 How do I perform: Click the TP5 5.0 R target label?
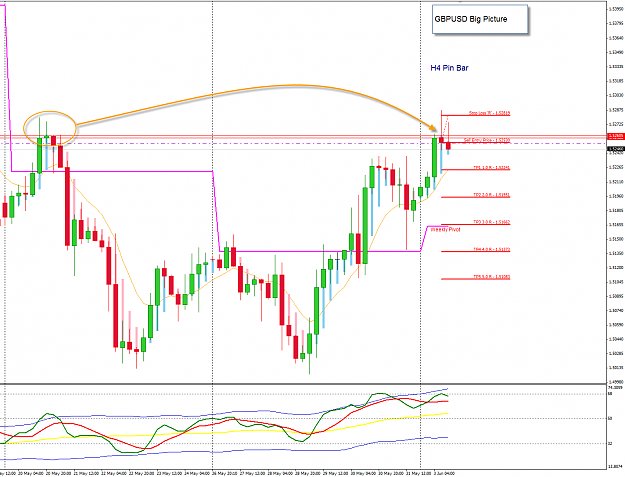point(491,277)
